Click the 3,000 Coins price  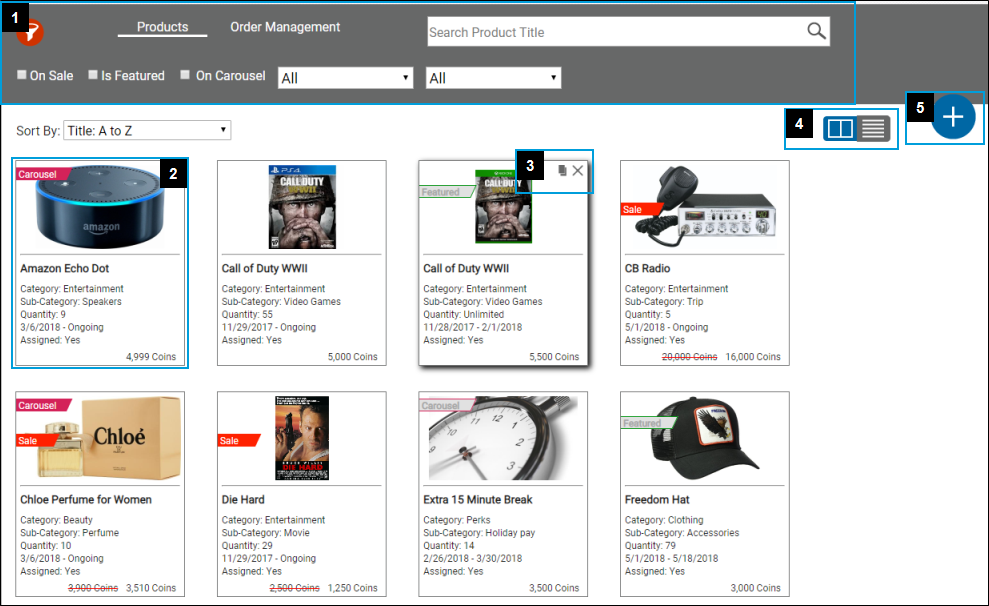point(756,588)
